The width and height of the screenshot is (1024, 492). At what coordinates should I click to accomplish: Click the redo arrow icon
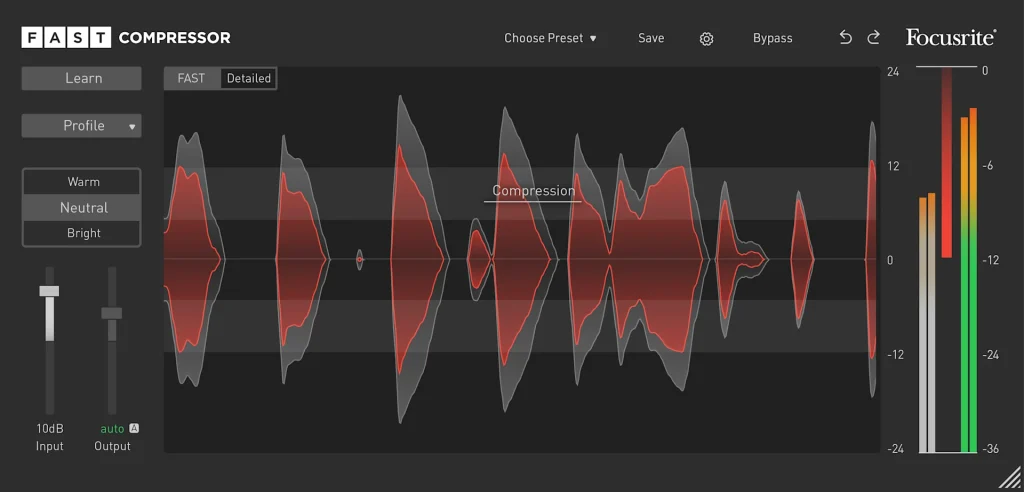tap(873, 38)
